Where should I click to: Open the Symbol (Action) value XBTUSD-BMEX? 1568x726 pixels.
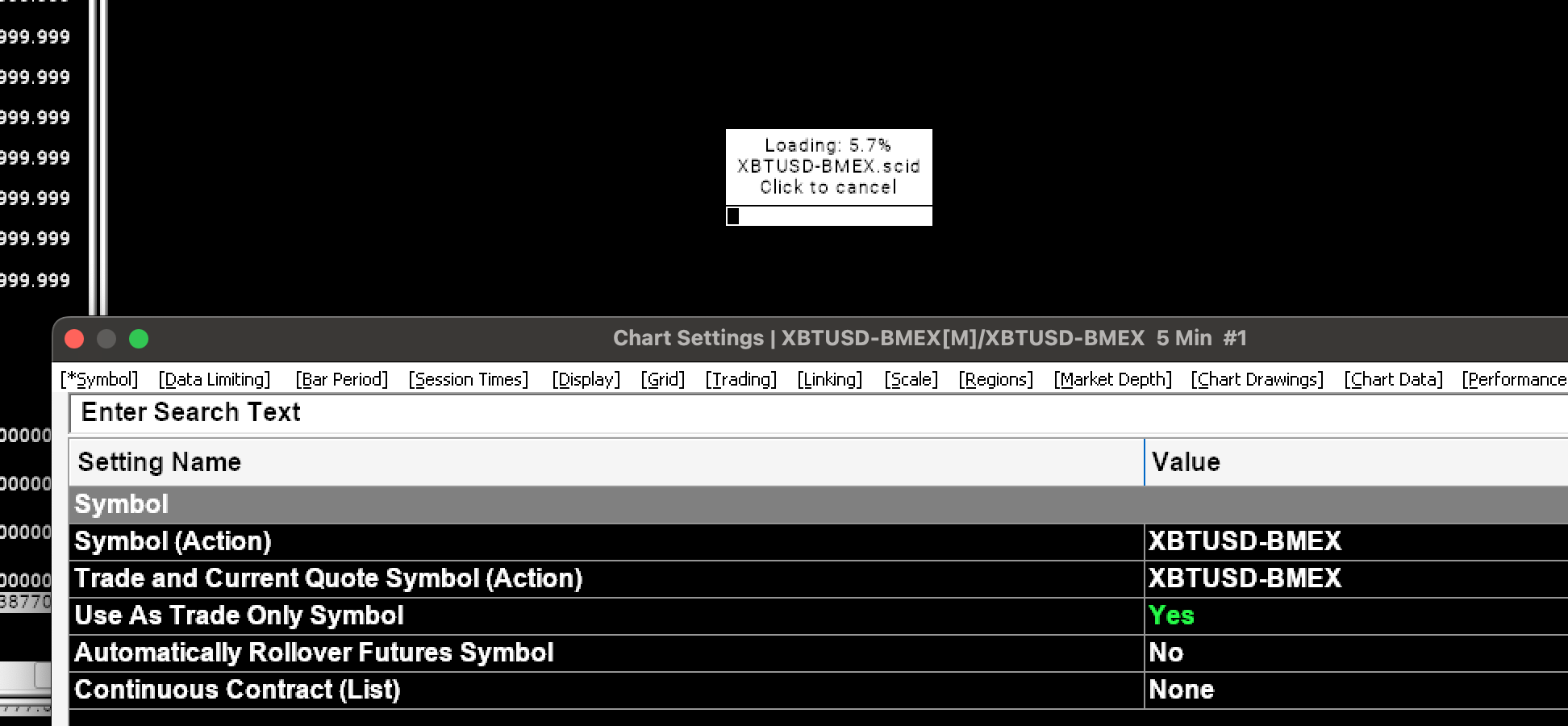tap(1357, 541)
